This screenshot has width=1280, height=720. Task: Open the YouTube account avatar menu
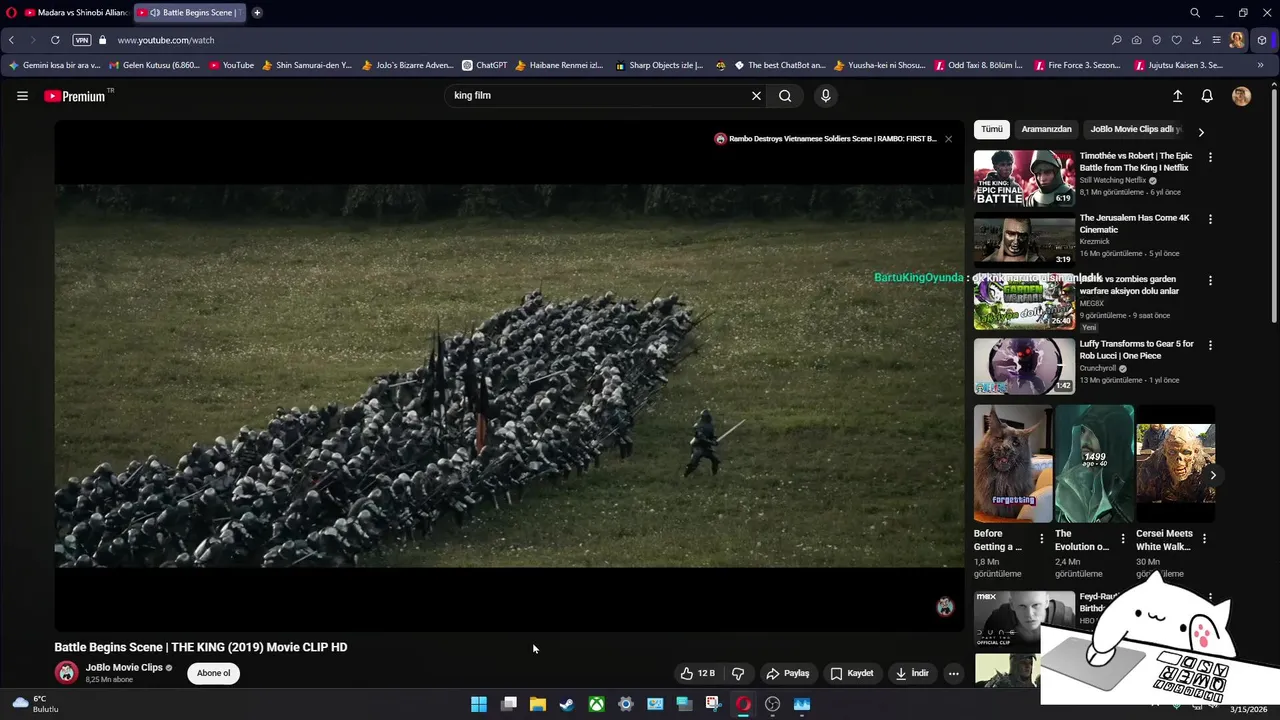point(1241,96)
